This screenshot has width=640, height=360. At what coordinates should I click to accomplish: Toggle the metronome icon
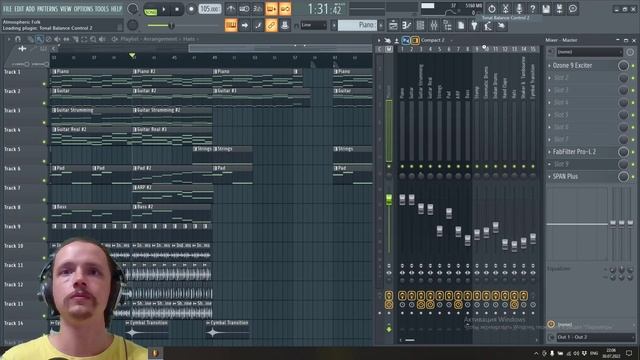pyautogui.click(x=231, y=9)
